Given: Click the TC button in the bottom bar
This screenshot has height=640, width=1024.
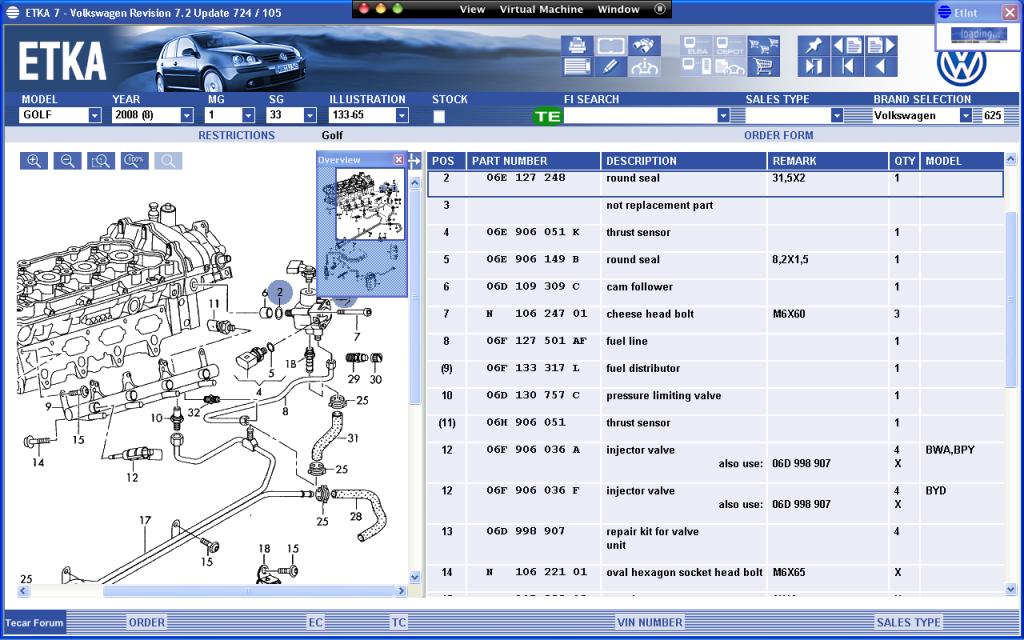Looking at the screenshot, I should point(398,622).
